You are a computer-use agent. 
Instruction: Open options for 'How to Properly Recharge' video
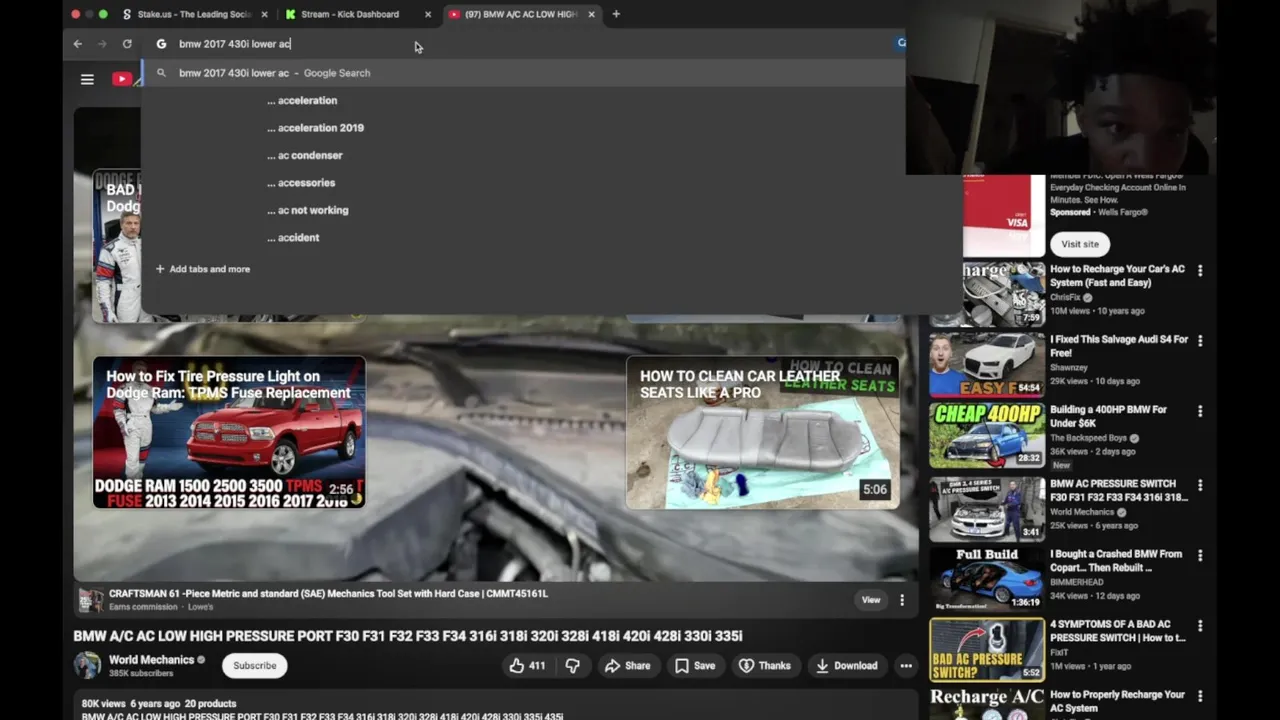coord(1200,696)
